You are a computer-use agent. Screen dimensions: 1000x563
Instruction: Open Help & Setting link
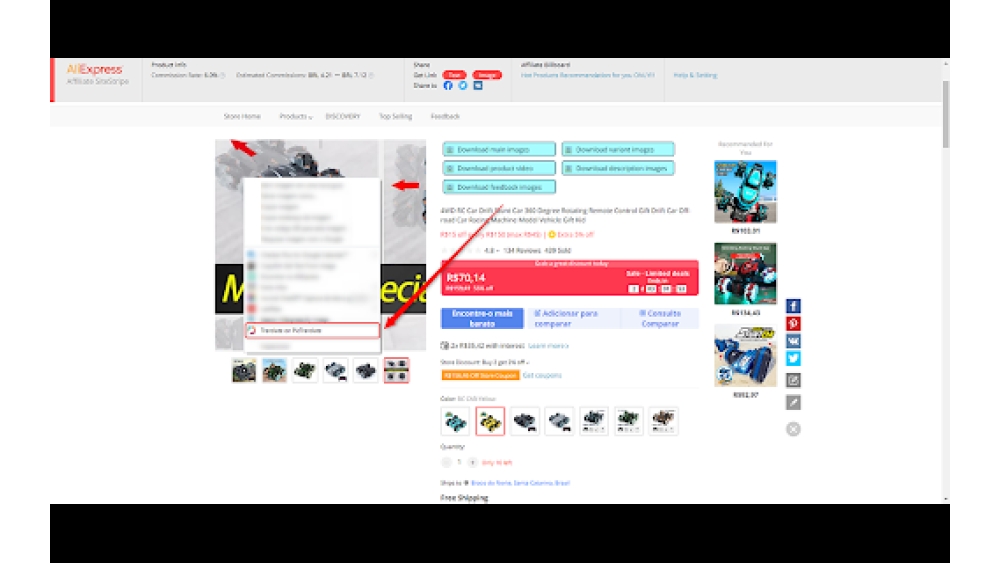695,75
